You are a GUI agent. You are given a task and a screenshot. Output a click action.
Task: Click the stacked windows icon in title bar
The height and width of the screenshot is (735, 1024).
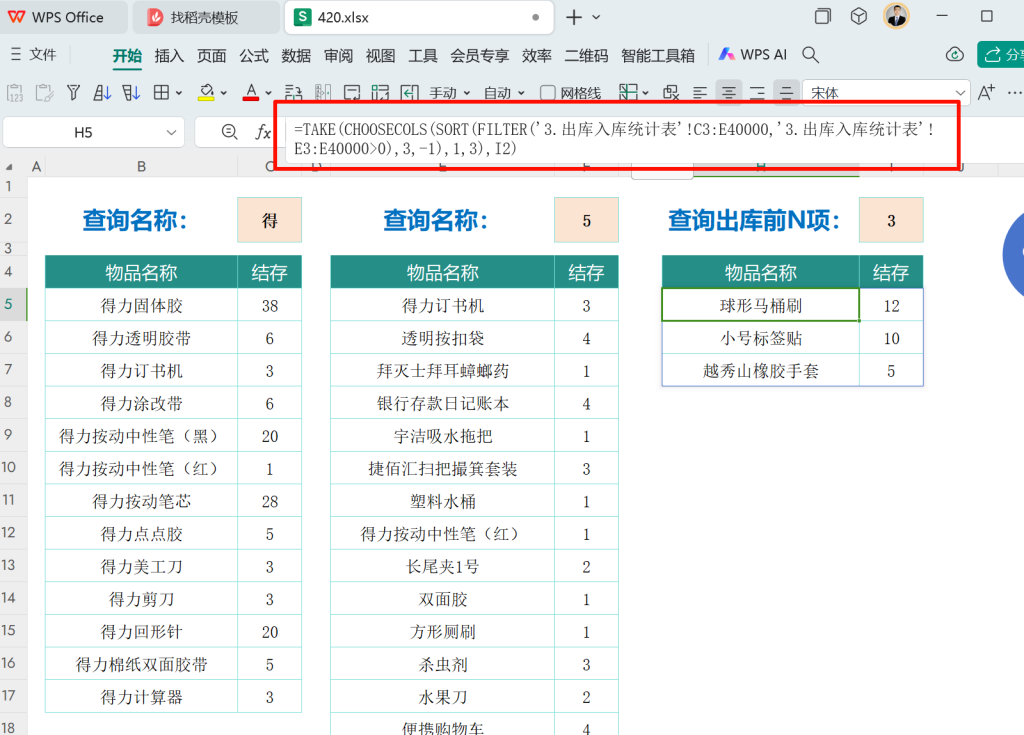[x=823, y=16]
